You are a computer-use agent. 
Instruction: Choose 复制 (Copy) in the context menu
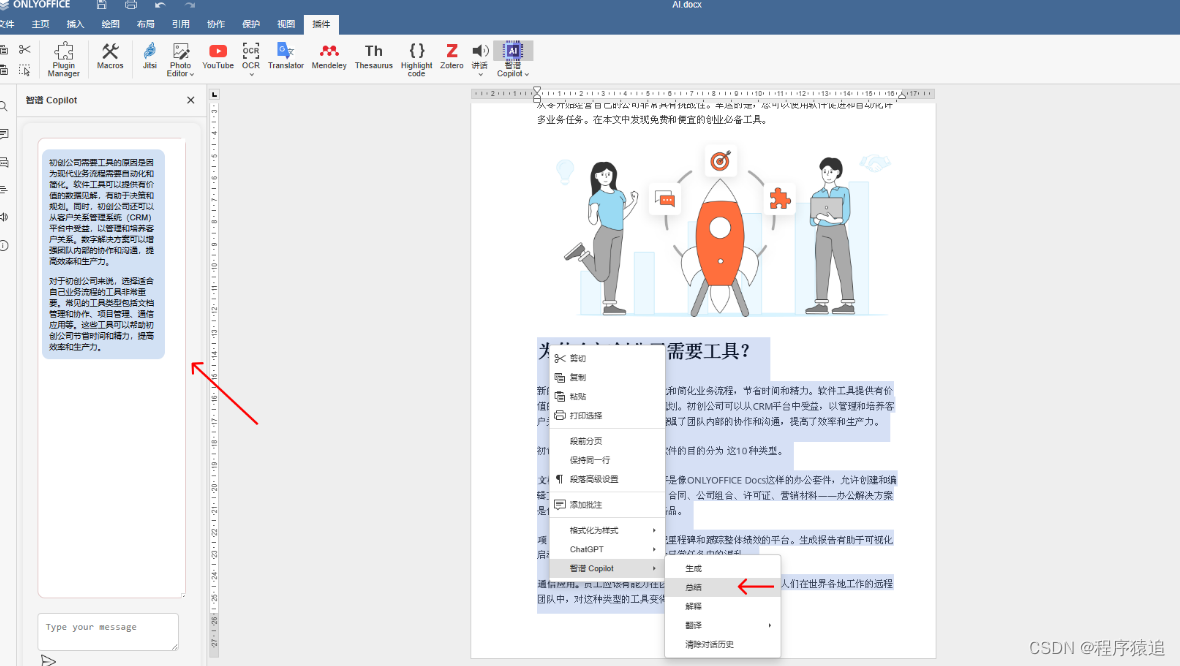[x=607, y=377]
